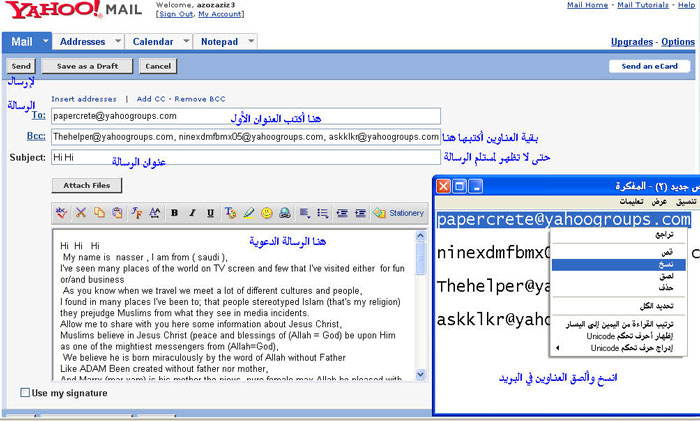
Task: Check the Use my signature box
Action: [x=25, y=392]
